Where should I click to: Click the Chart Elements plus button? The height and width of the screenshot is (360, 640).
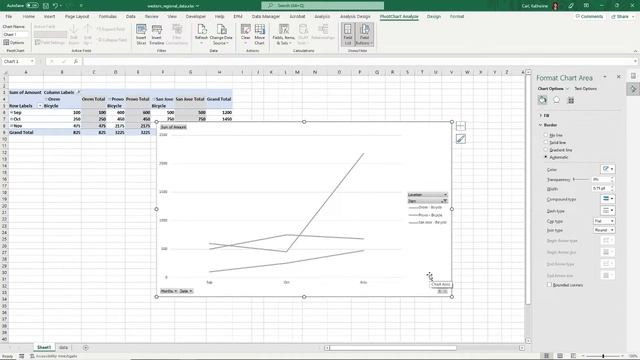click(x=460, y=126)
